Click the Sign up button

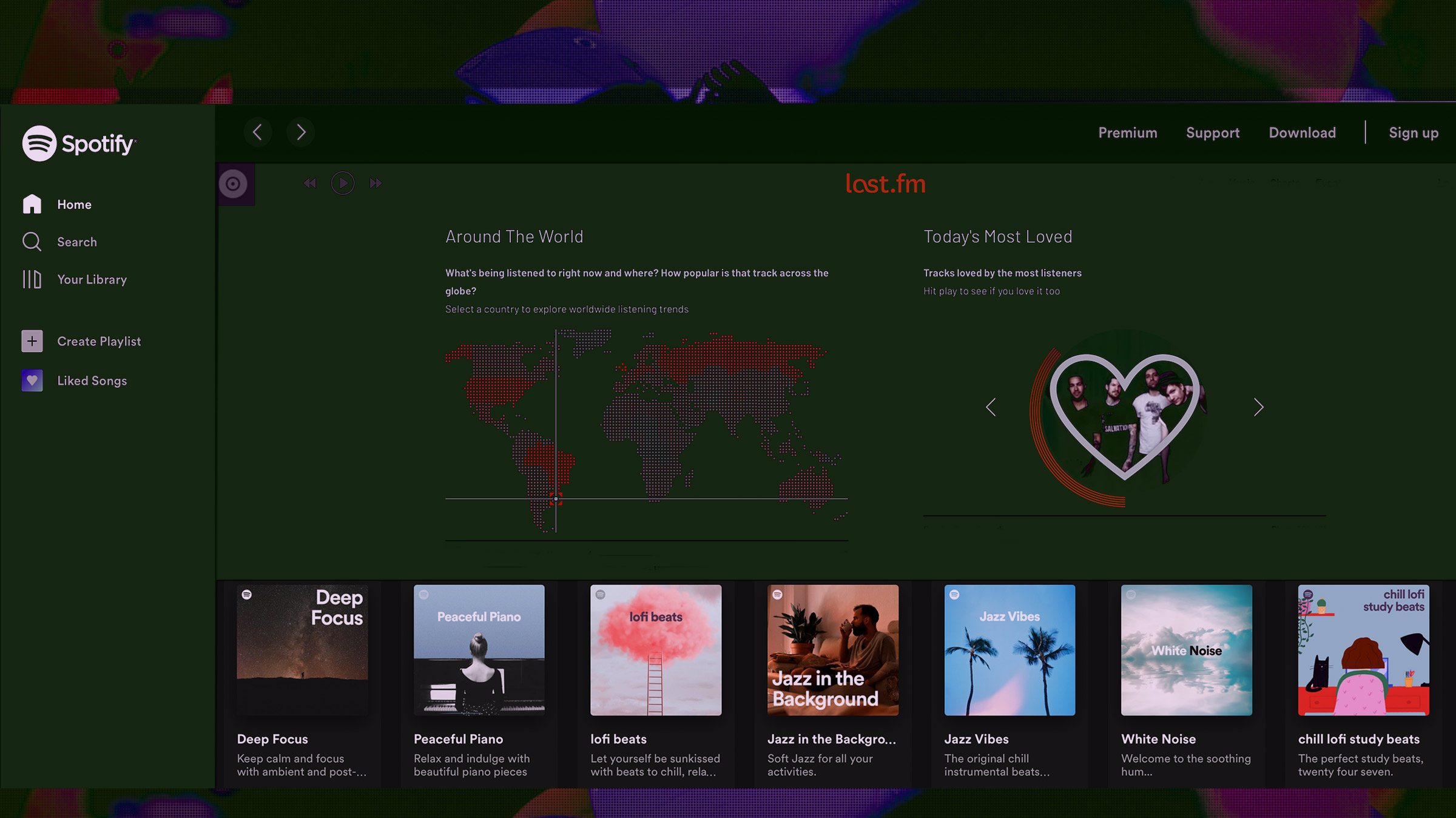point(1414,132)
